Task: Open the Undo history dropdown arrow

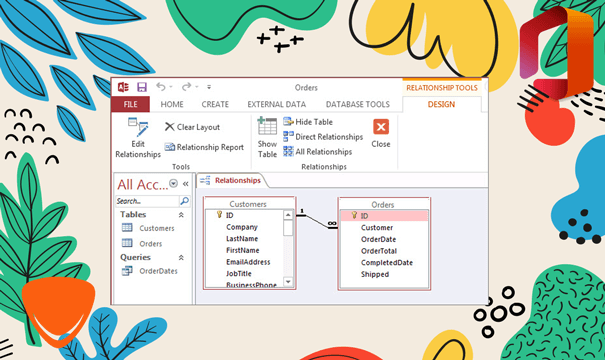Action: tap(171, 87)
